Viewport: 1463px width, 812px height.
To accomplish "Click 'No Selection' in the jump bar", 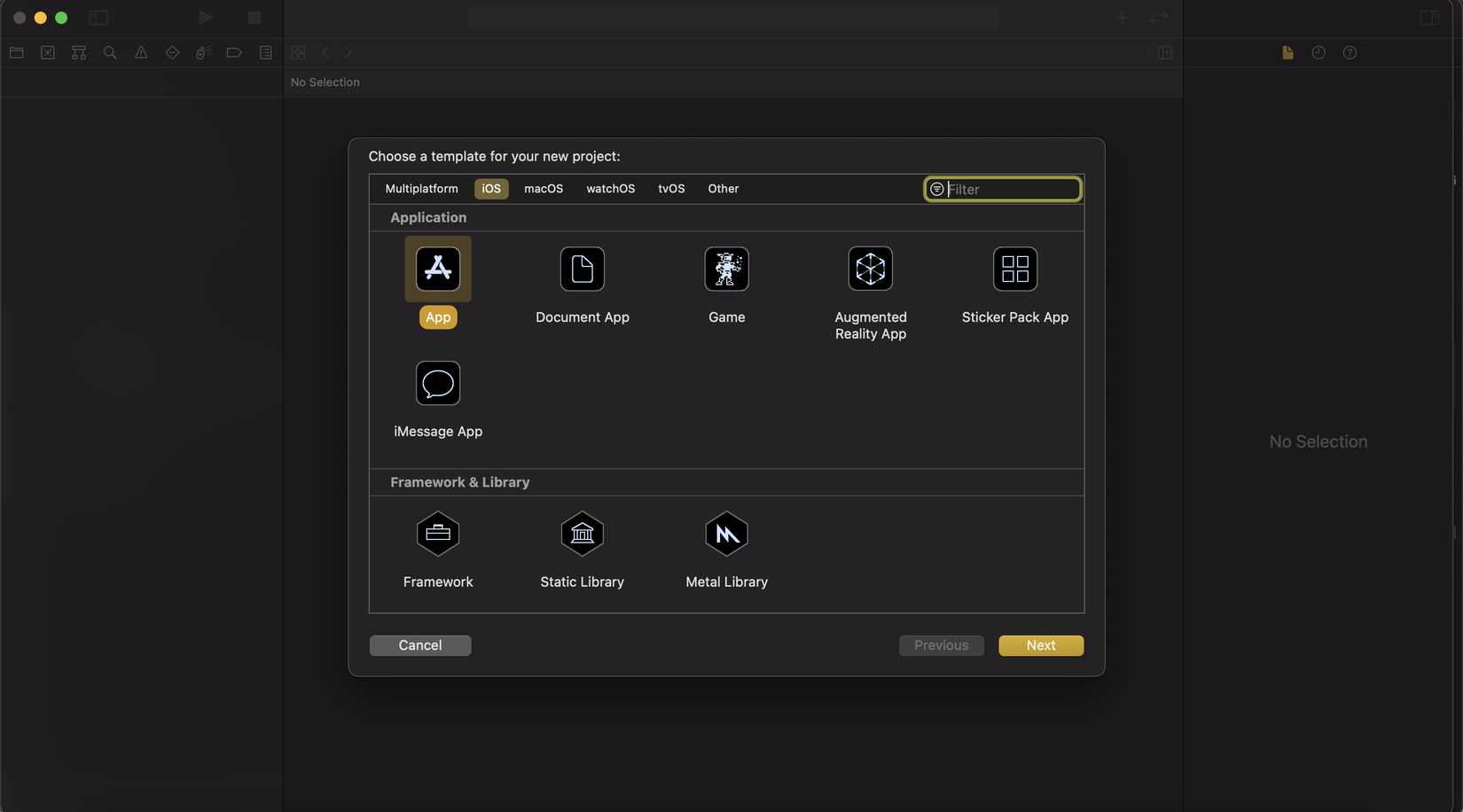I will click(325, 82).
